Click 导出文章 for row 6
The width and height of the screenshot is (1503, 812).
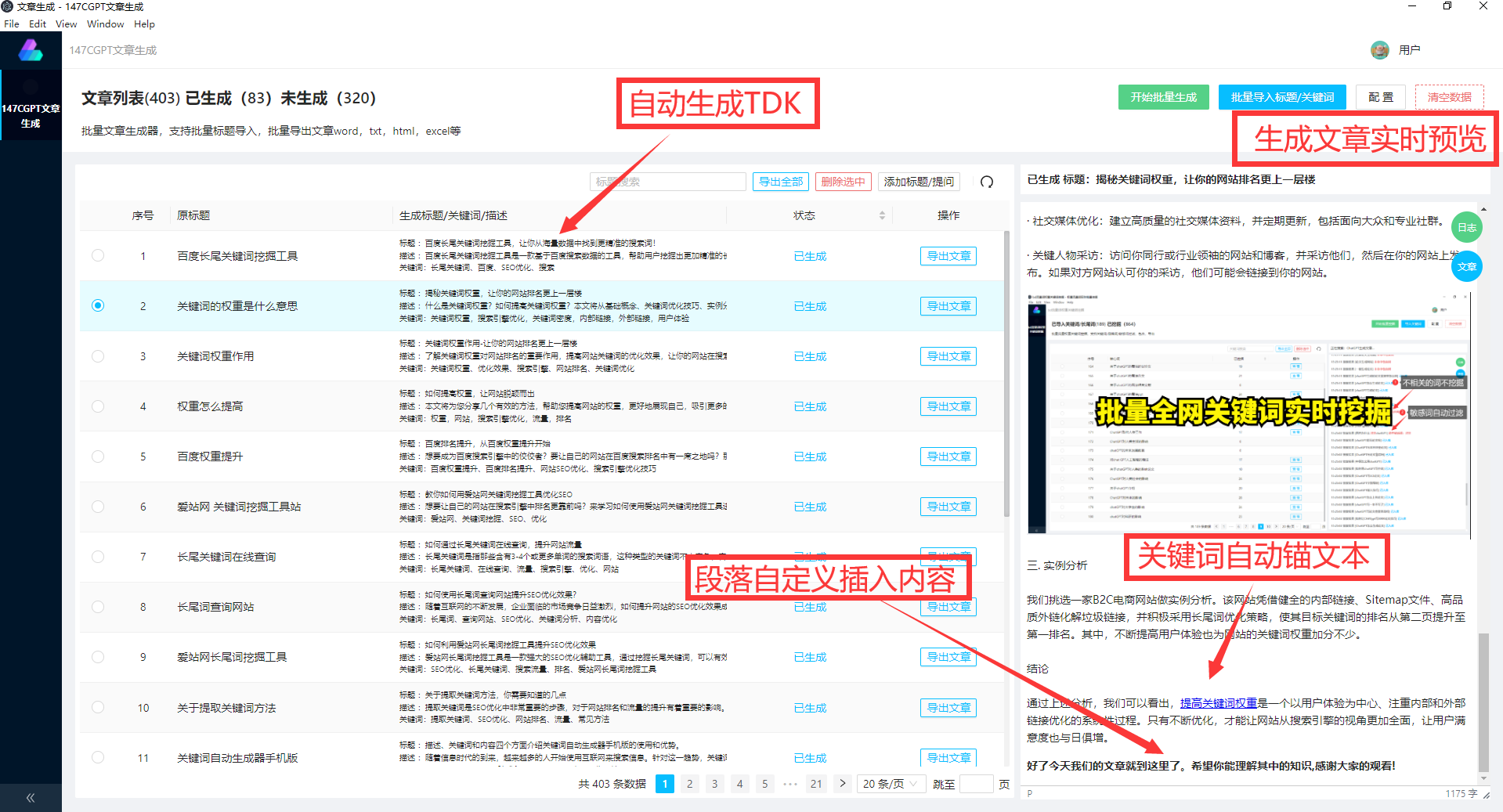pos(948,507)
